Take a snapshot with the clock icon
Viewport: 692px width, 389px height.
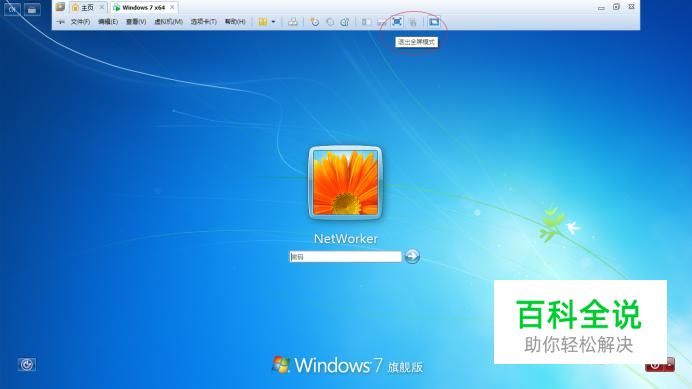pos(315,22)
